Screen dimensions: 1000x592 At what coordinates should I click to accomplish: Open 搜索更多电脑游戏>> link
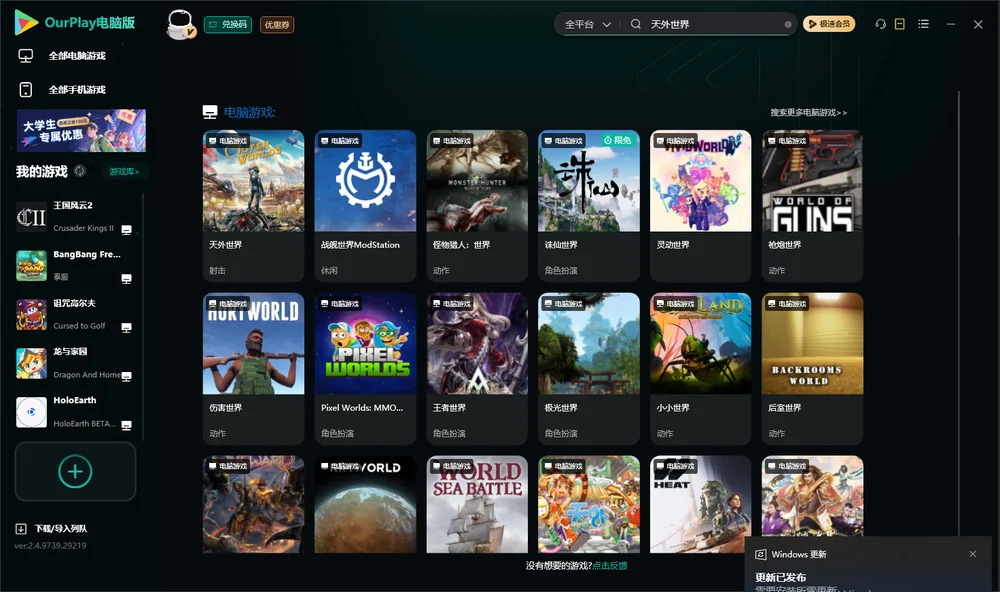click(x=808, y=112)
